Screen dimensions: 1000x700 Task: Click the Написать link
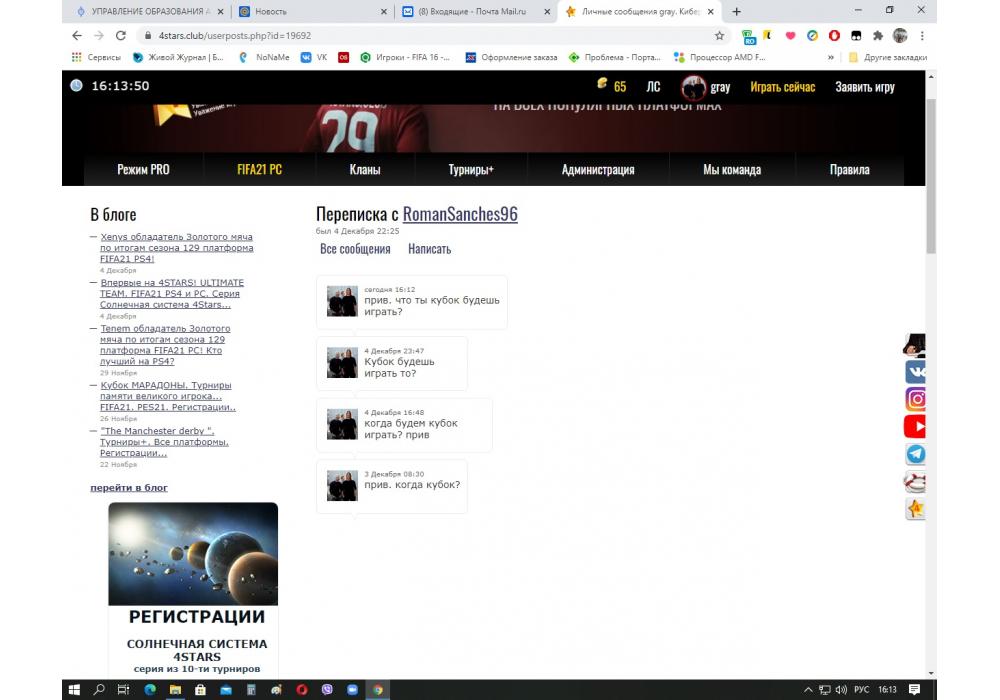(429, 249)
